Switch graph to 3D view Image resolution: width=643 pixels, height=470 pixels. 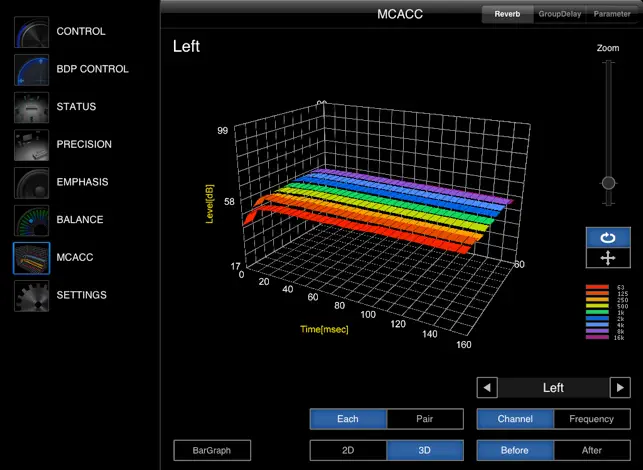425,450
